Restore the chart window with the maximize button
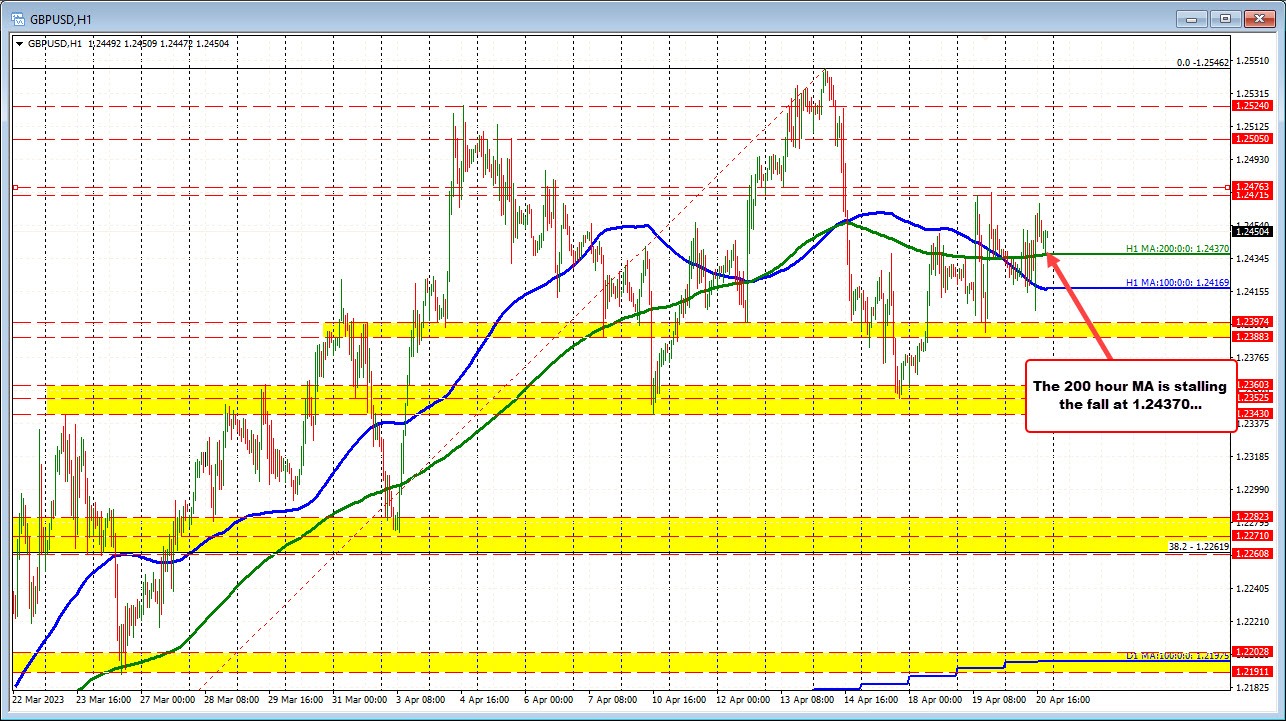This screenshot has width=1286, height=721. tap(1223, 18)
